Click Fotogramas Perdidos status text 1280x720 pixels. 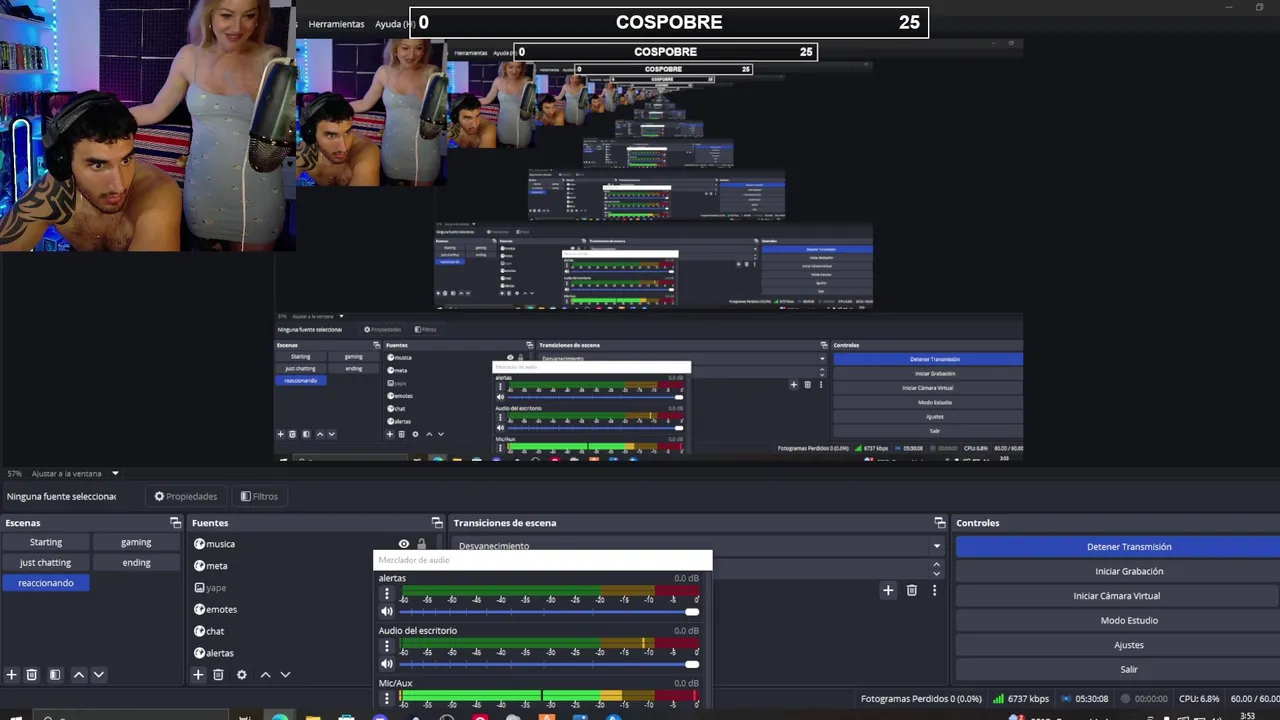921,699
